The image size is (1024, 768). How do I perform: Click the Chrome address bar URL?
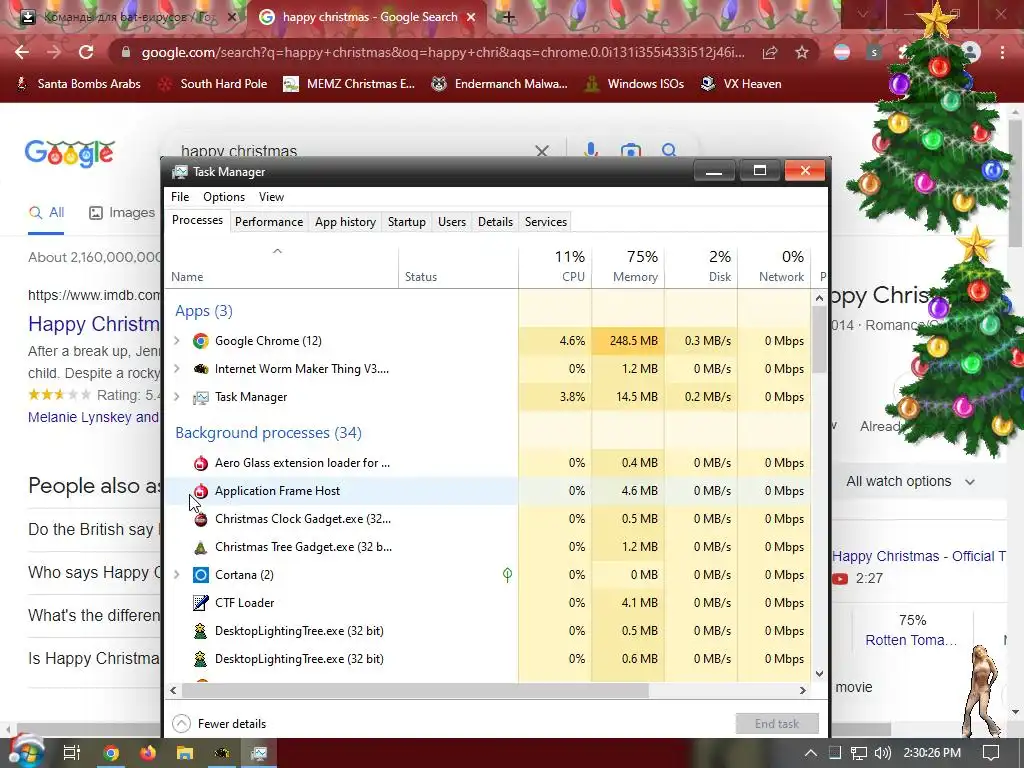click(443, 52)
